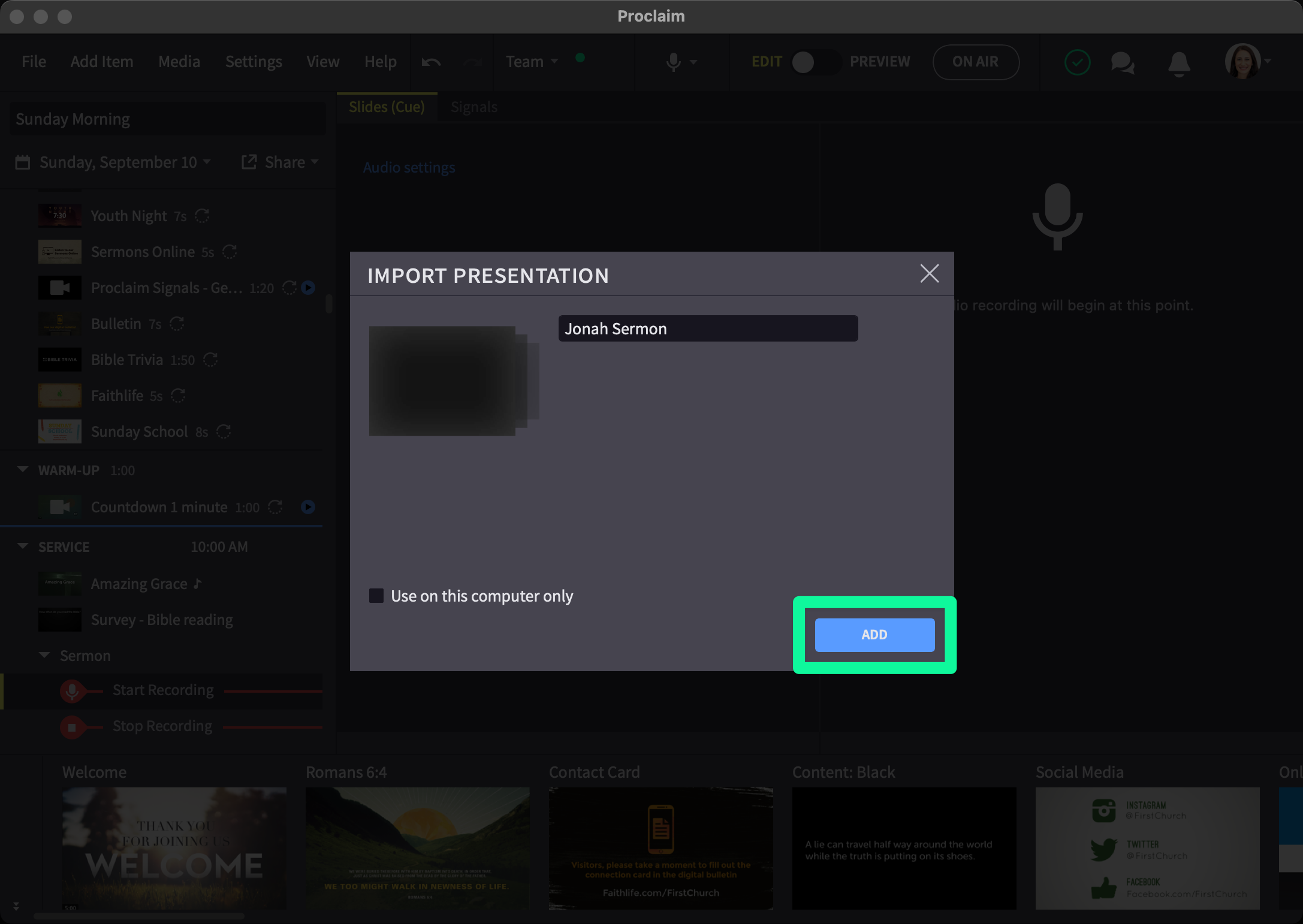Viewport: 1303px width, 924px height.
Task: Click the repeat icon on Bulletin
Action: [x=177, y=324]
